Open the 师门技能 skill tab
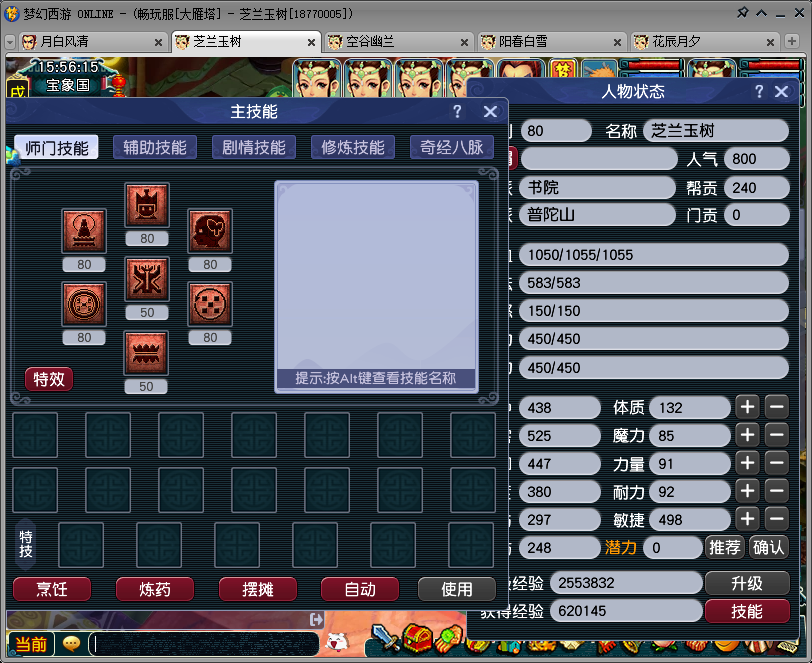812x663 pixels. click(x=56, y=148)
